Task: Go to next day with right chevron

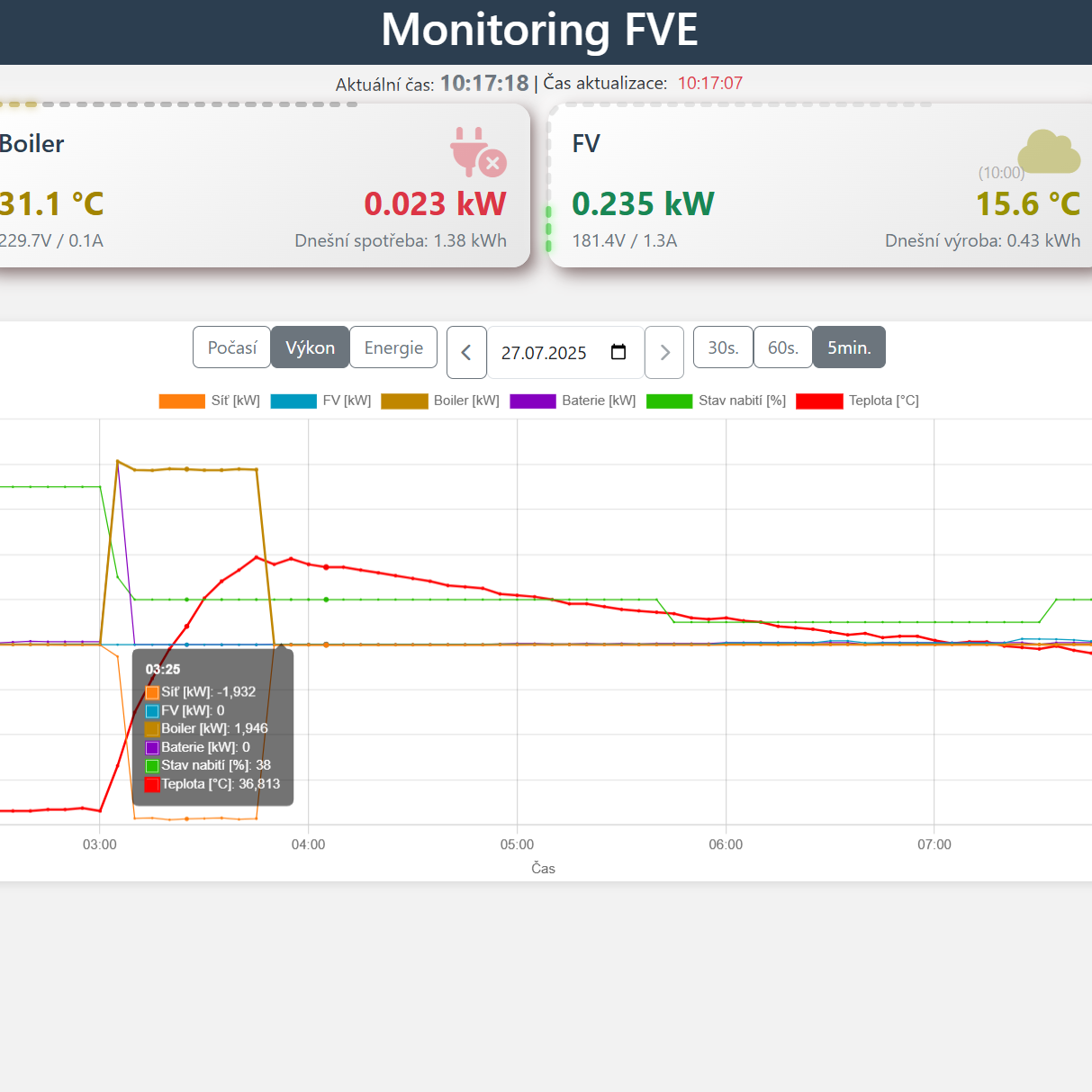Action: point(664,352)
